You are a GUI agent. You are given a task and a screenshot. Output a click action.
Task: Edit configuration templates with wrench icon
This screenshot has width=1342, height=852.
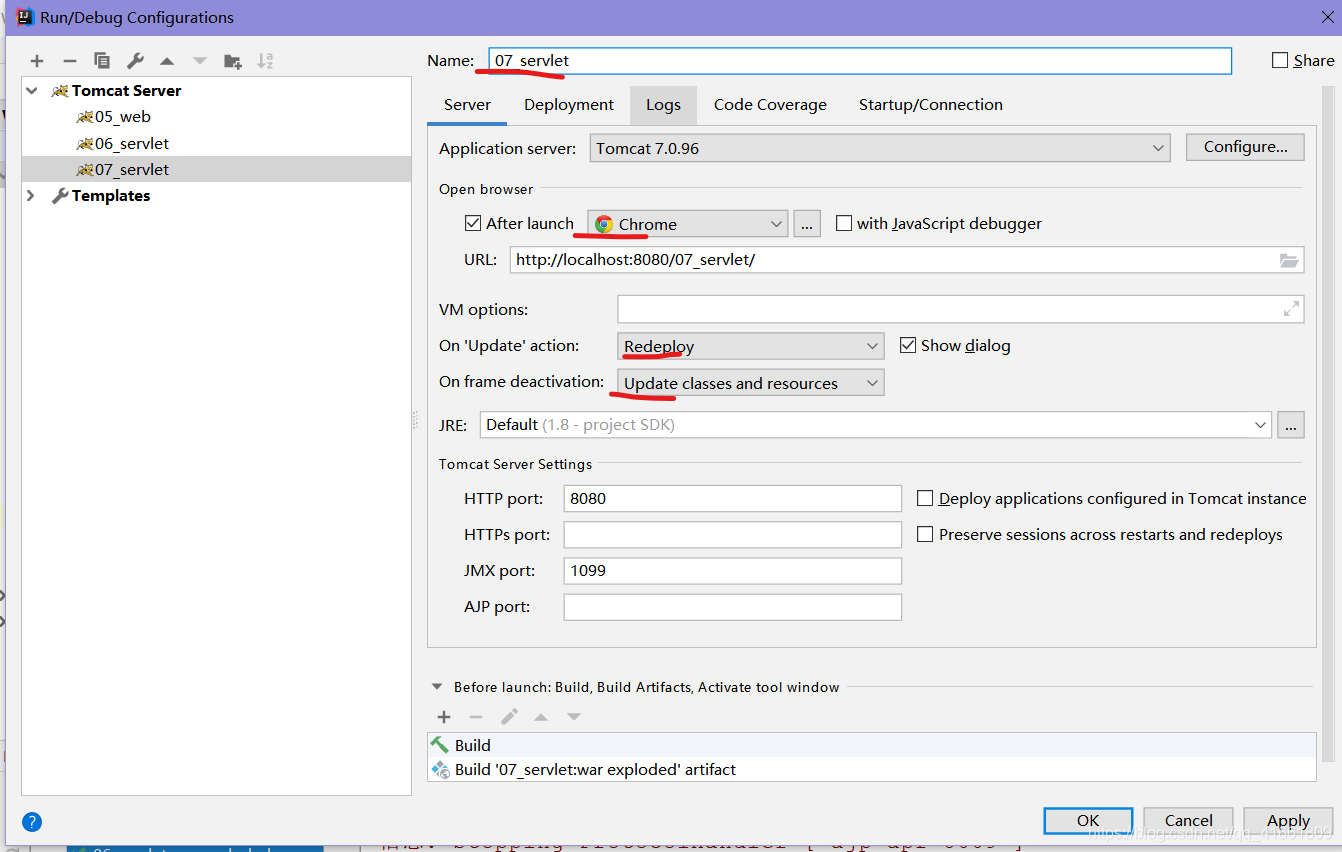(134, 60)
